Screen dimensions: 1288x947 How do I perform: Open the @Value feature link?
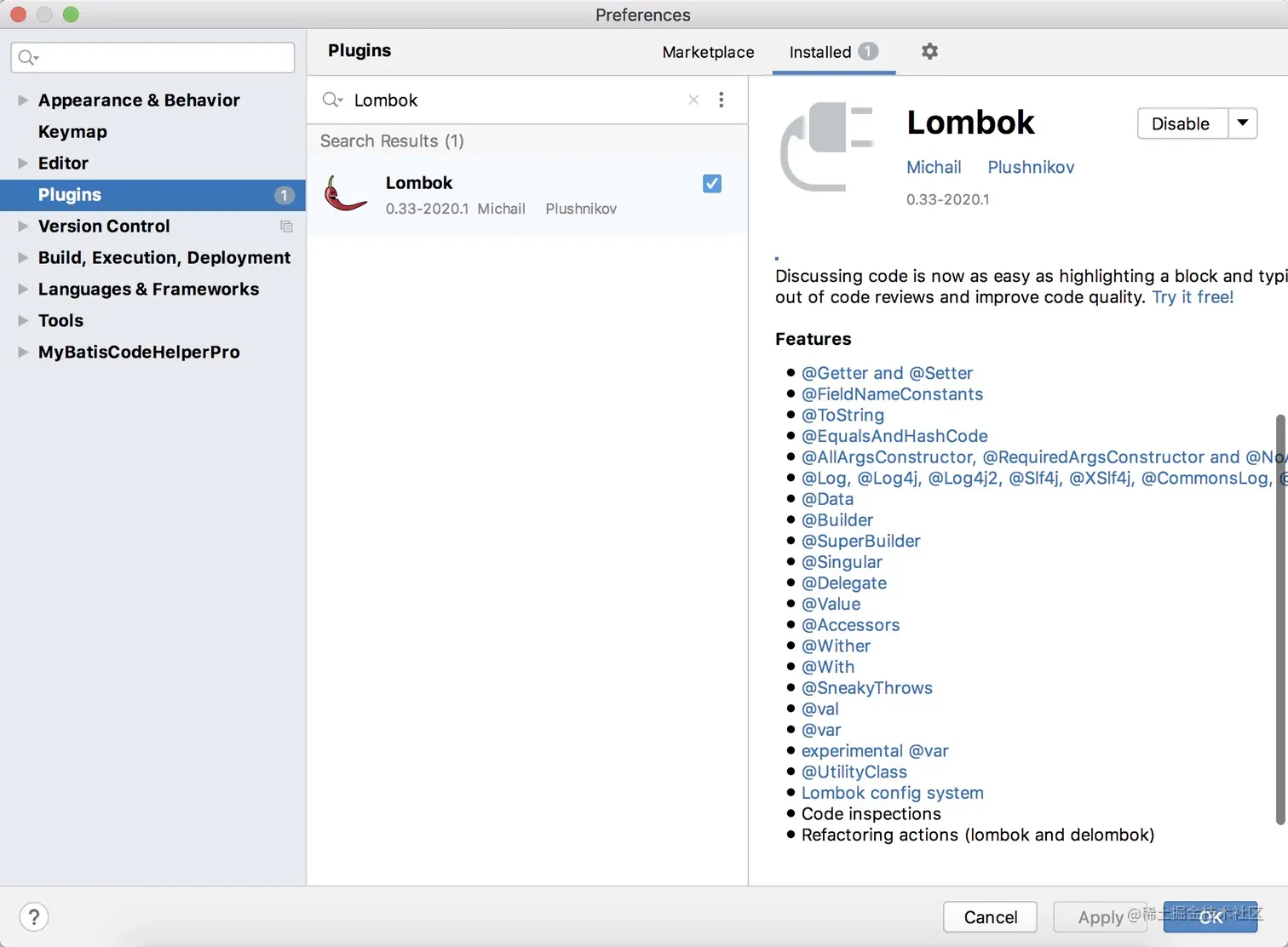click(831, 604)
